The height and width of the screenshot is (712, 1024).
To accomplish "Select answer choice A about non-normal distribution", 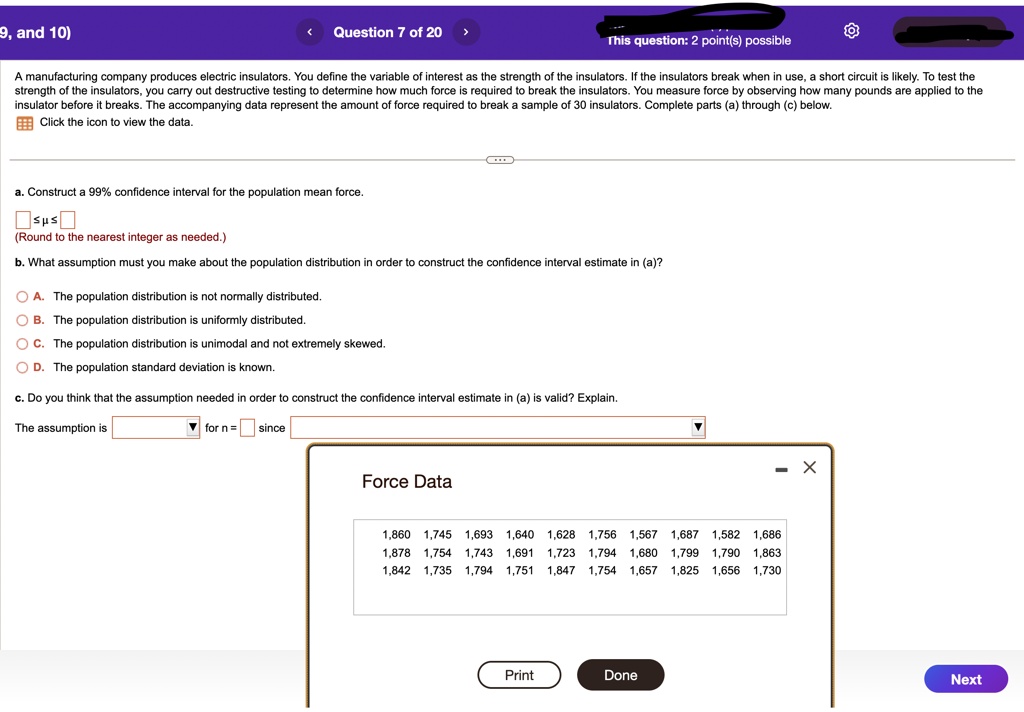I will pyautogui.click(x=21, y=296).
